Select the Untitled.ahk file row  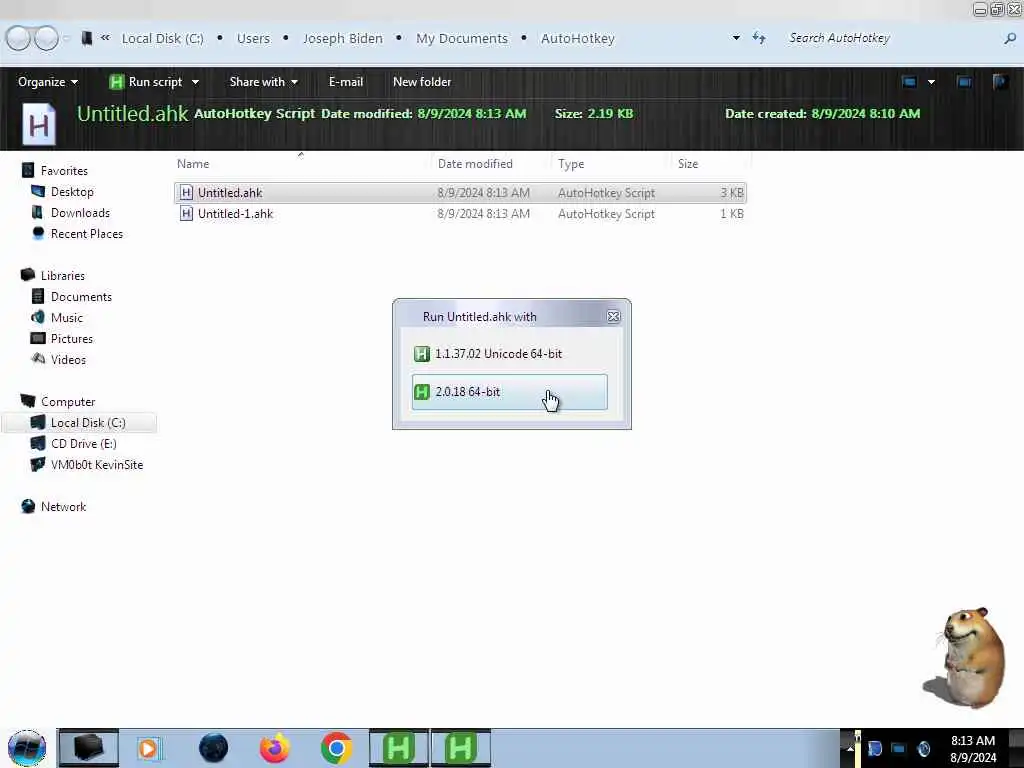(460, 193)
